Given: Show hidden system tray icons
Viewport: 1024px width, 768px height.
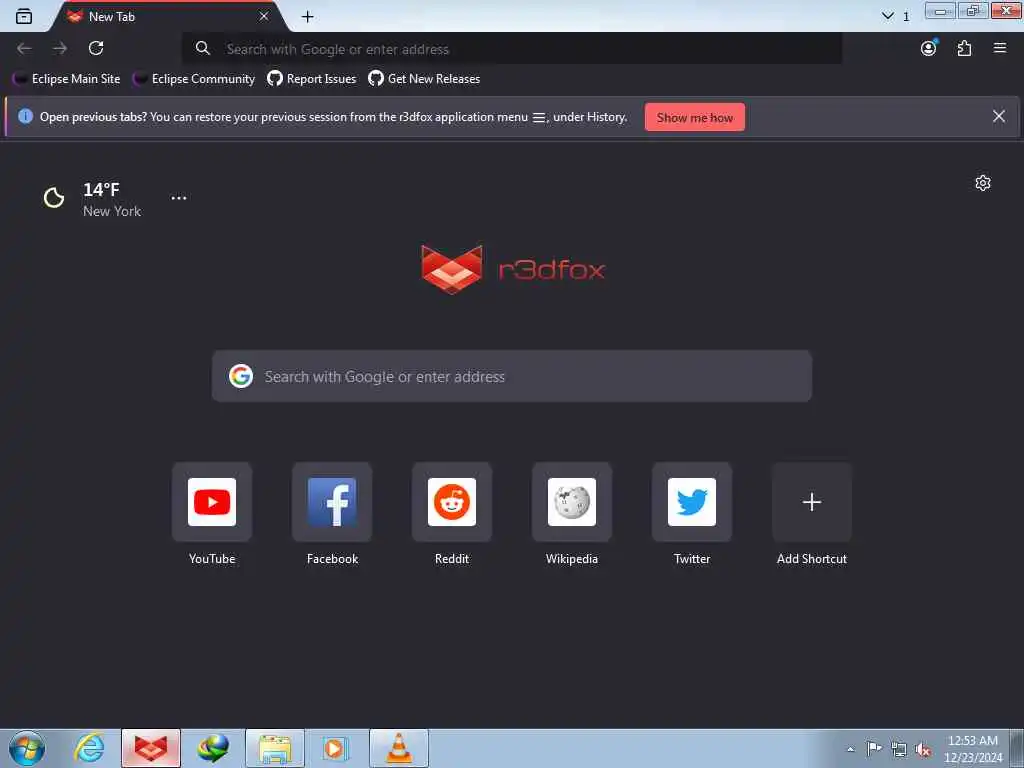Looking at the screenshot, I should (850, 749).
